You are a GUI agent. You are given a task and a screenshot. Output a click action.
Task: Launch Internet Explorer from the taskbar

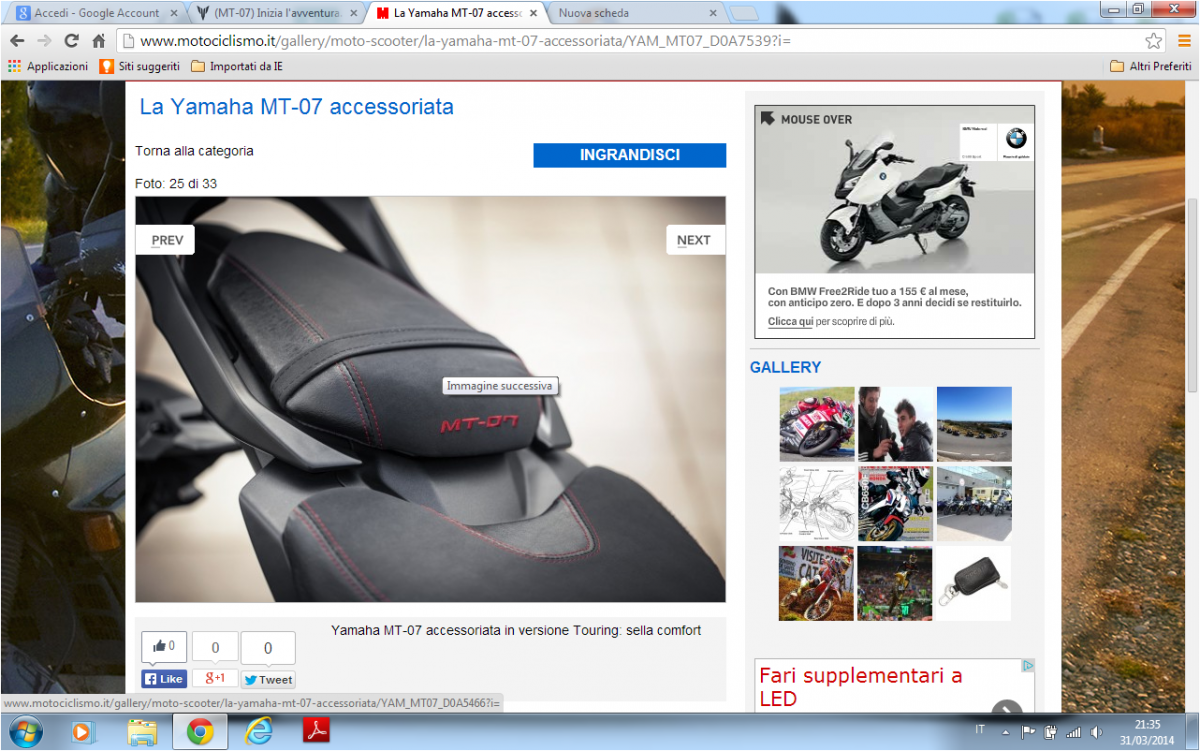(258, 732)
